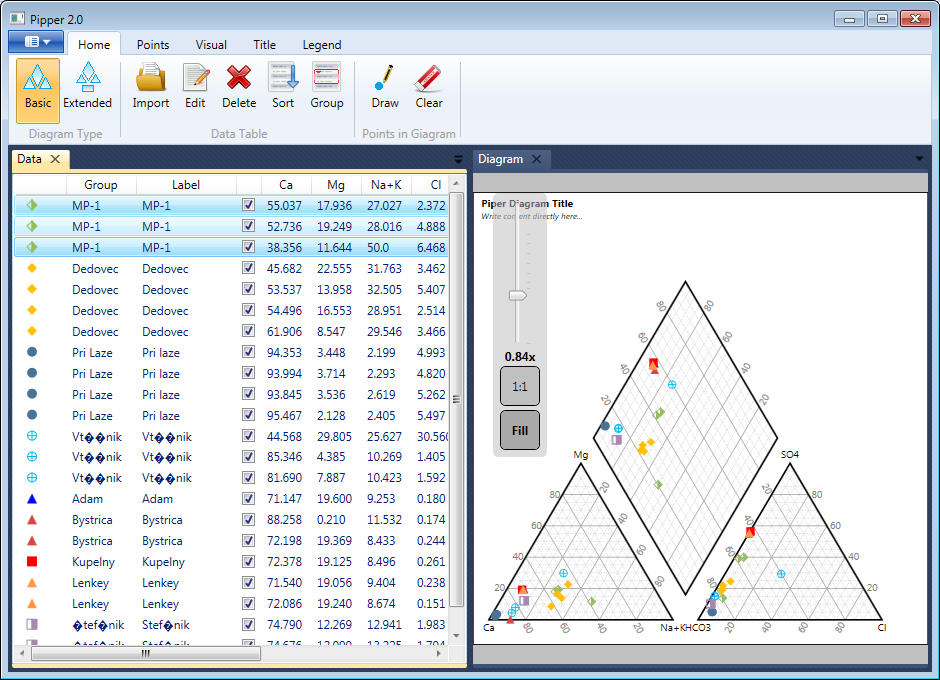The width and height of the screenshot is (940, 680).
Task: Click the scroll right arrow of data table
Action: (x=439, y=654)
